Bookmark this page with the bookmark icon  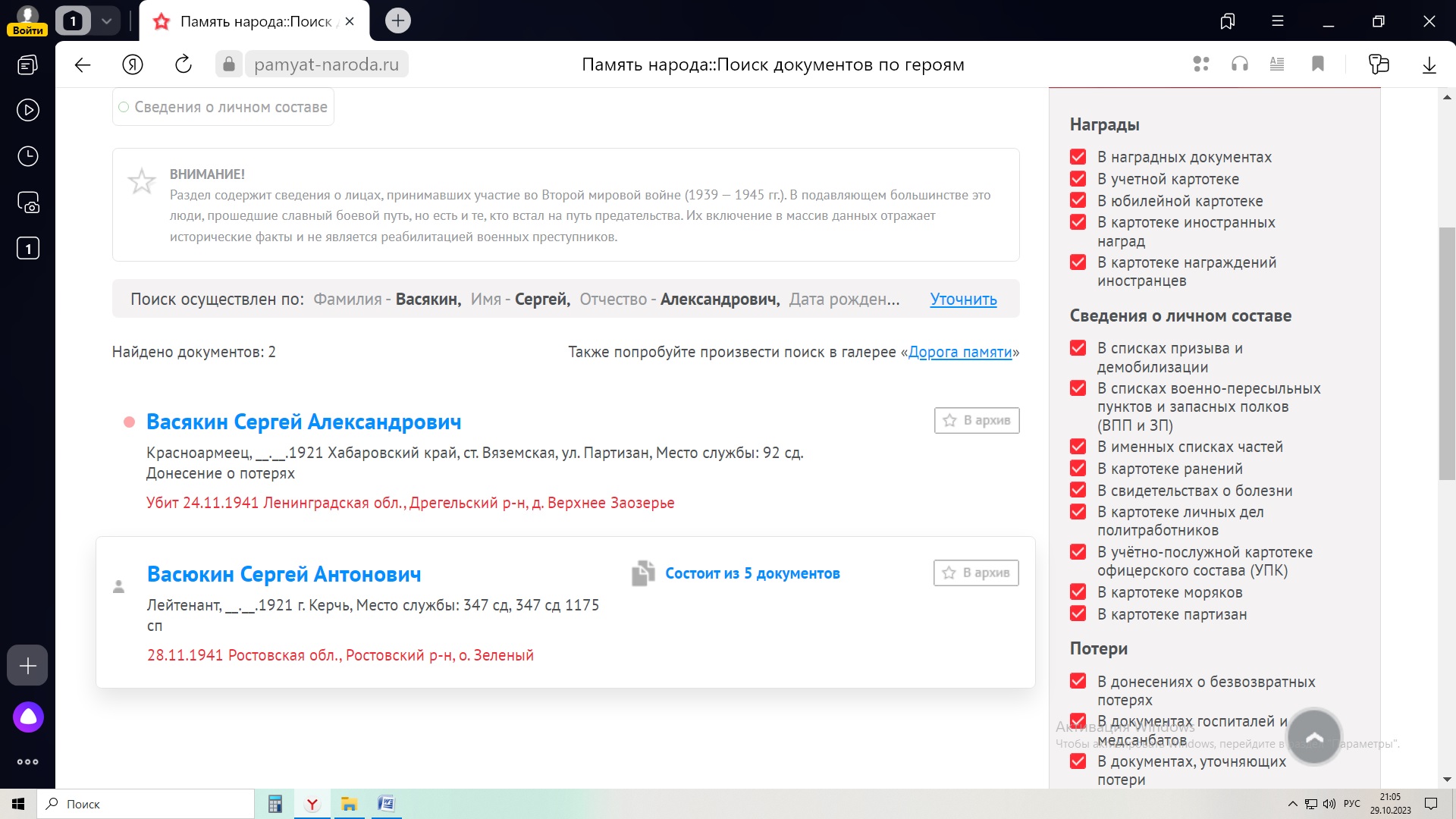1318,64
